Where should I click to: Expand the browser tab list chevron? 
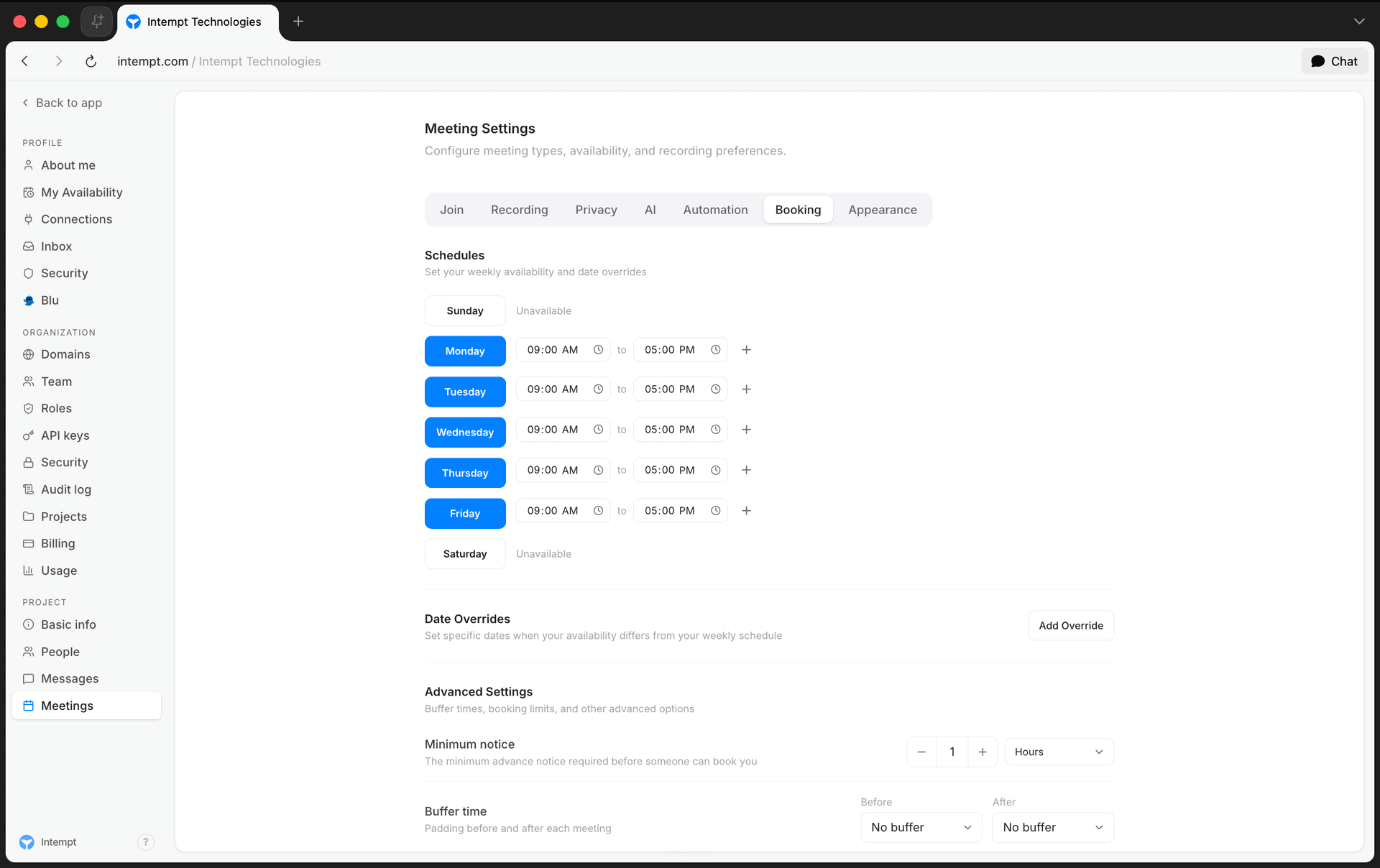[1359, 22]
